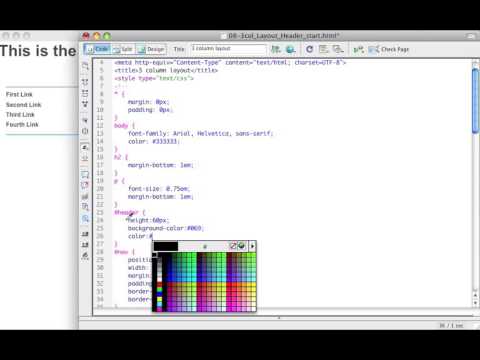Pick the pure red swatch in left column
Viewport: 480px width, 360px height.
point(159,285)
